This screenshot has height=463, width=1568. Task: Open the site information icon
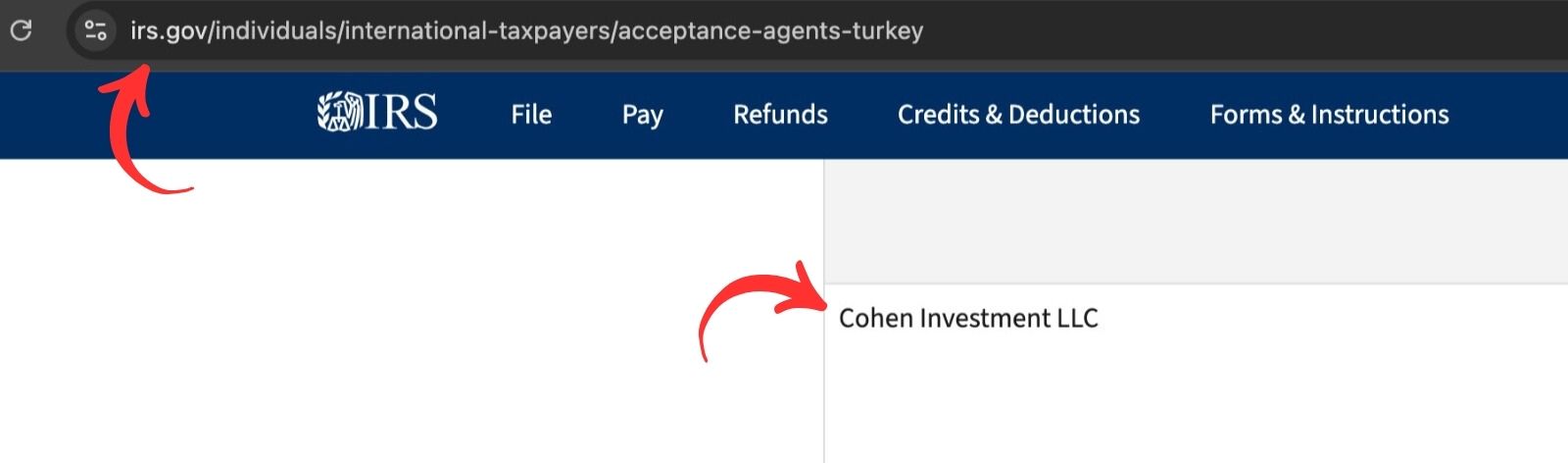click(x=95, y=30)
